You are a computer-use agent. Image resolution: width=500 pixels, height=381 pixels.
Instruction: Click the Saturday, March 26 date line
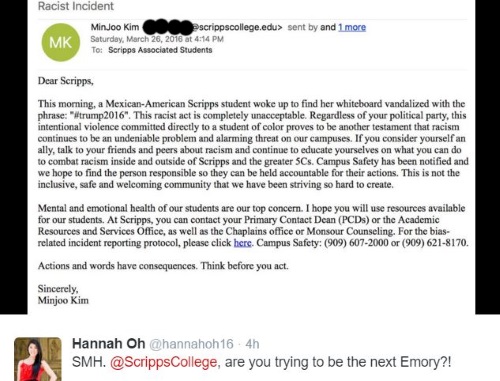coord(157,39)
